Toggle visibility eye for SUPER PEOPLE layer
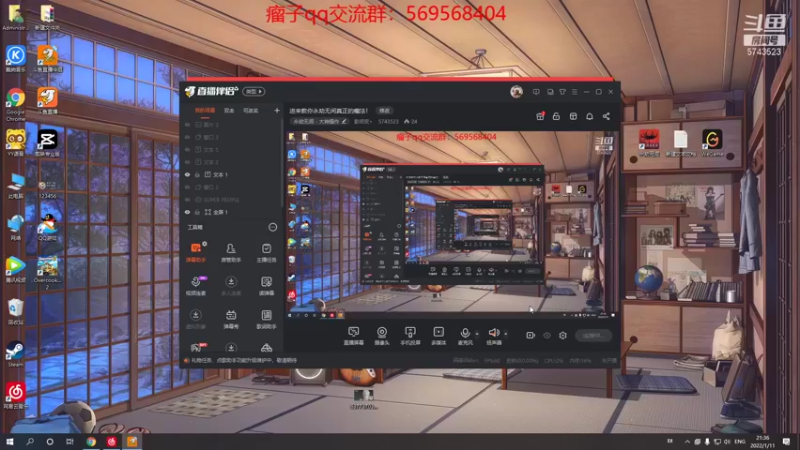This screenshot has width=800, height=450. pos(187,199)
